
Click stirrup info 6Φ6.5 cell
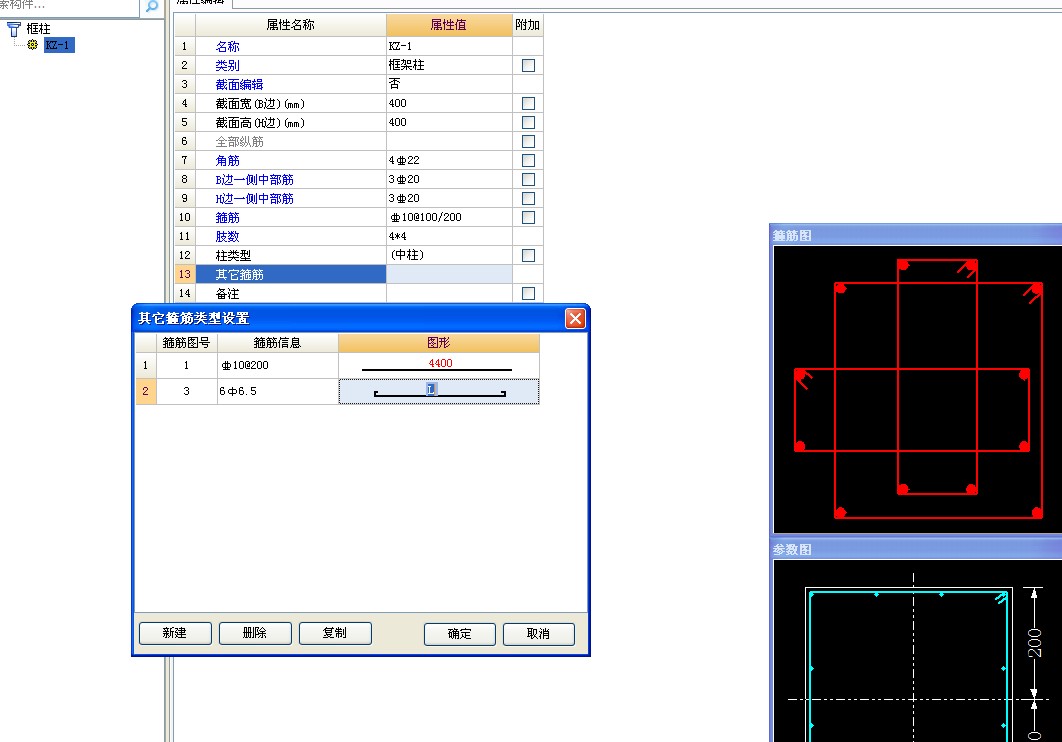[278, 391]
